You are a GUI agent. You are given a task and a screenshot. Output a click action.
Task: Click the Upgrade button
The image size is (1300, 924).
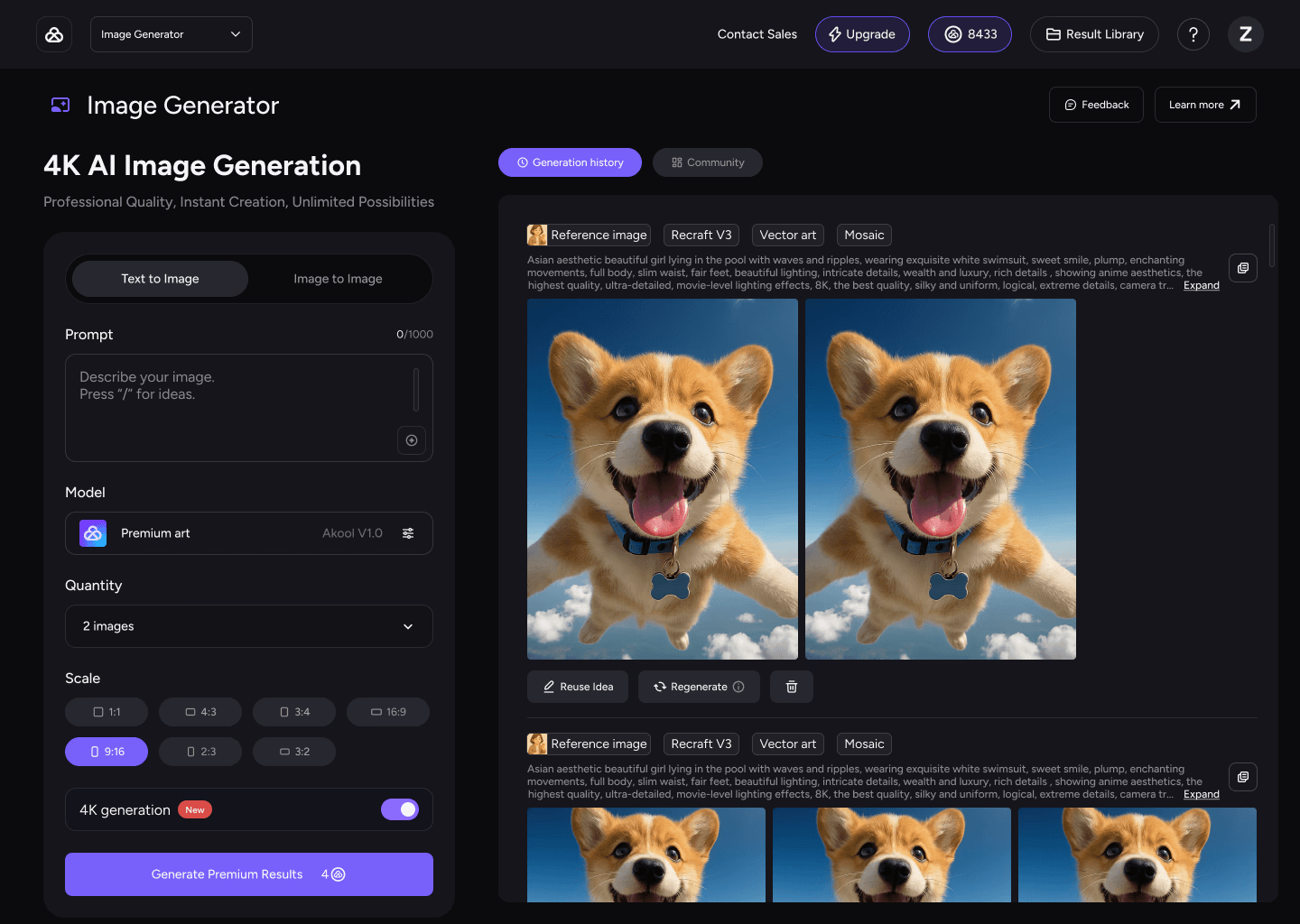tap(862, 34)
